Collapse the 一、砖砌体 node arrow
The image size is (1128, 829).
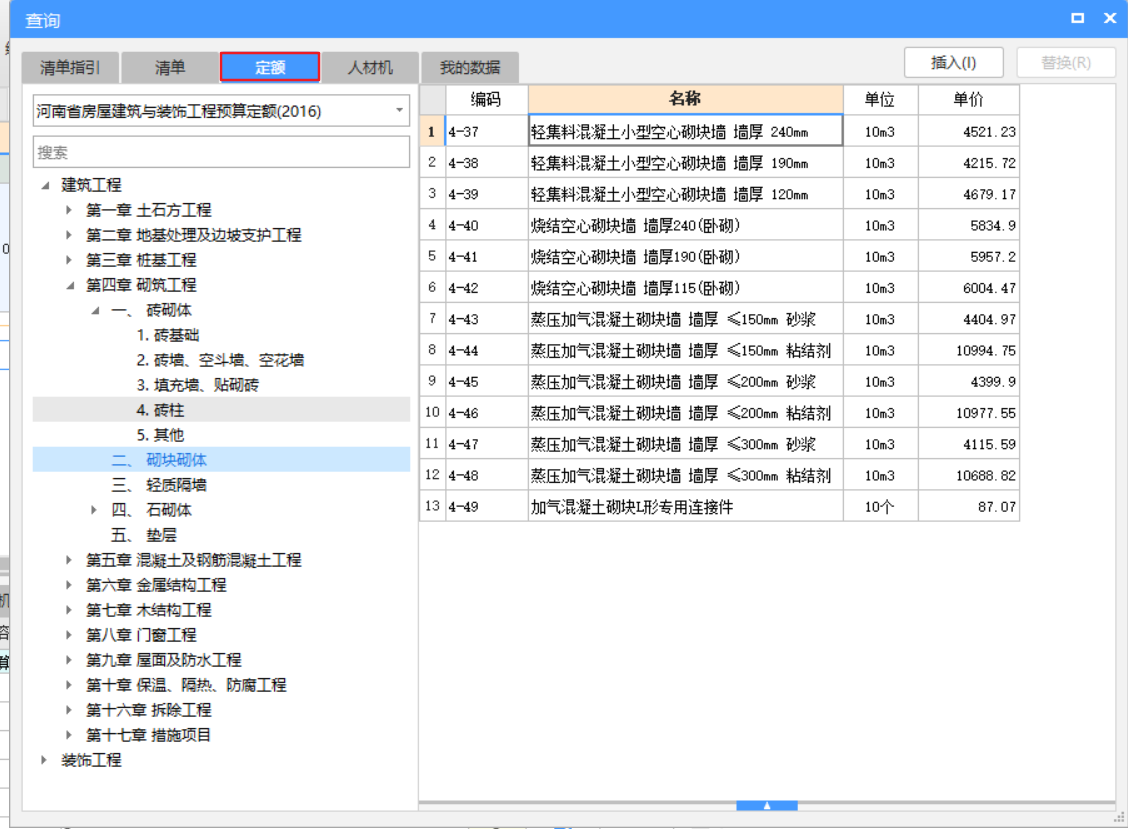click(x=95, y=311)
